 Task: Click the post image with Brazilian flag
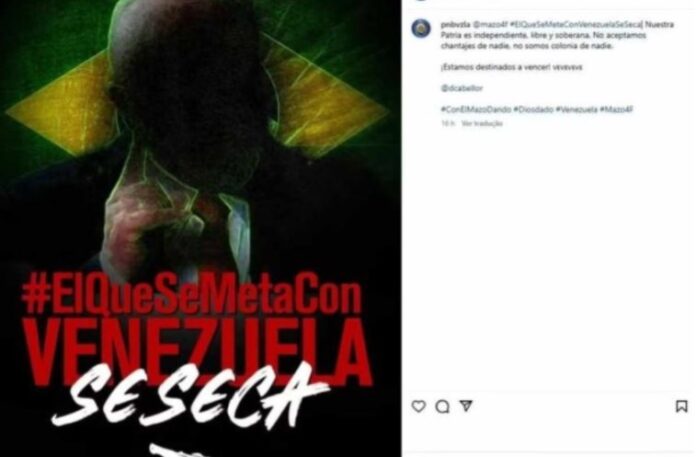coord(200,228)
